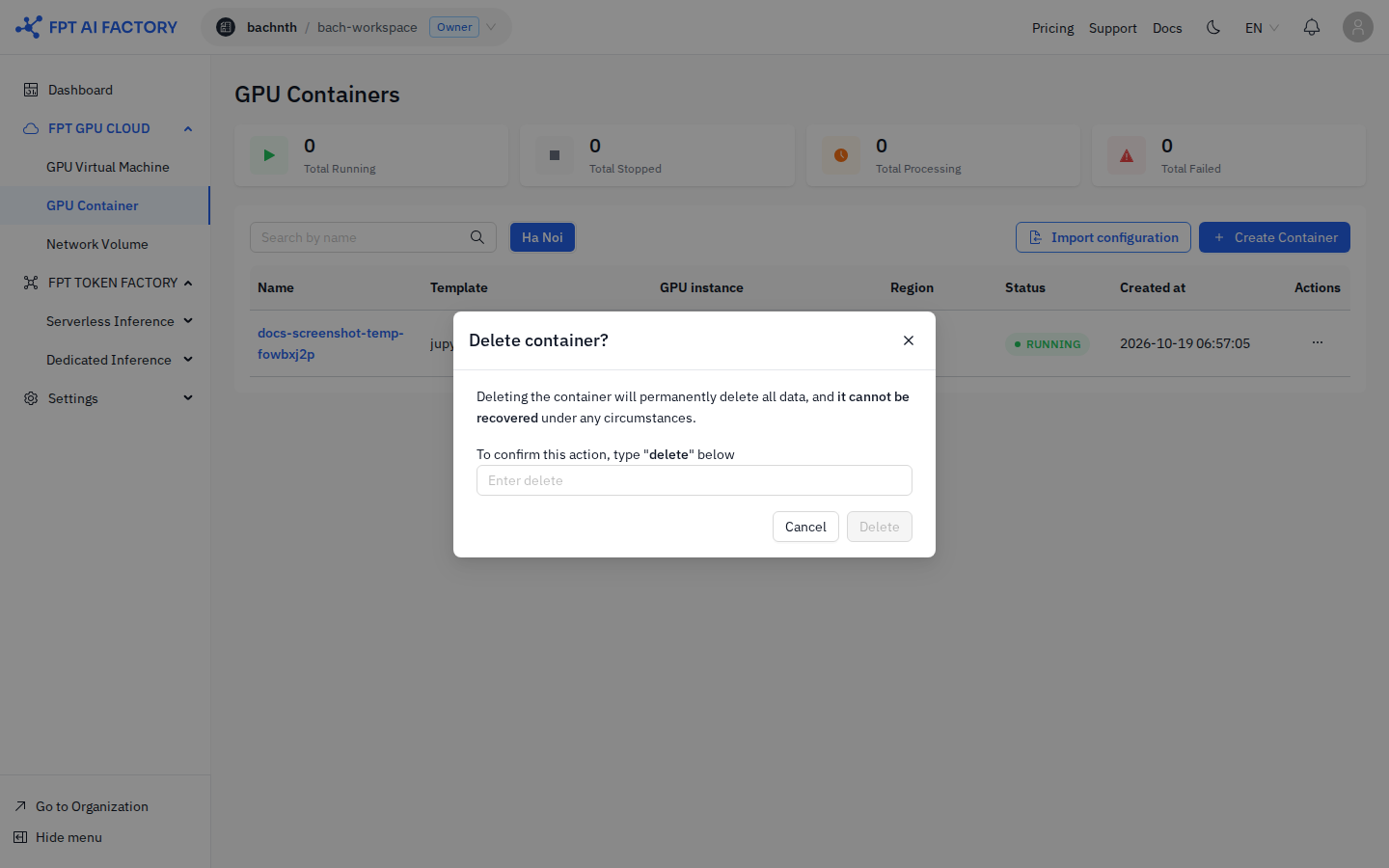
Task: Expand the Settings submenu
Action: pyautogui.click(x=188, y=398)
